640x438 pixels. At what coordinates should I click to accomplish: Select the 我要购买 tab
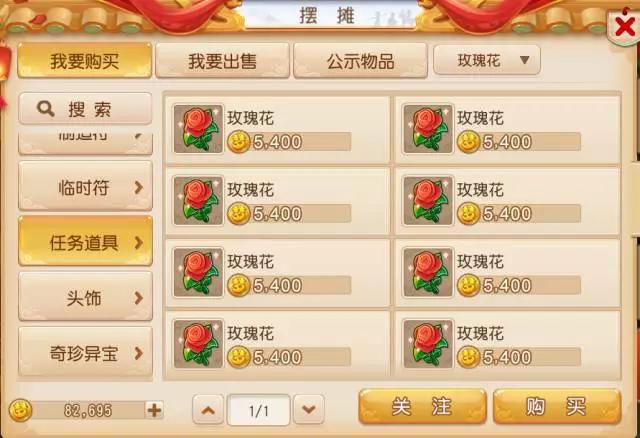84,60
